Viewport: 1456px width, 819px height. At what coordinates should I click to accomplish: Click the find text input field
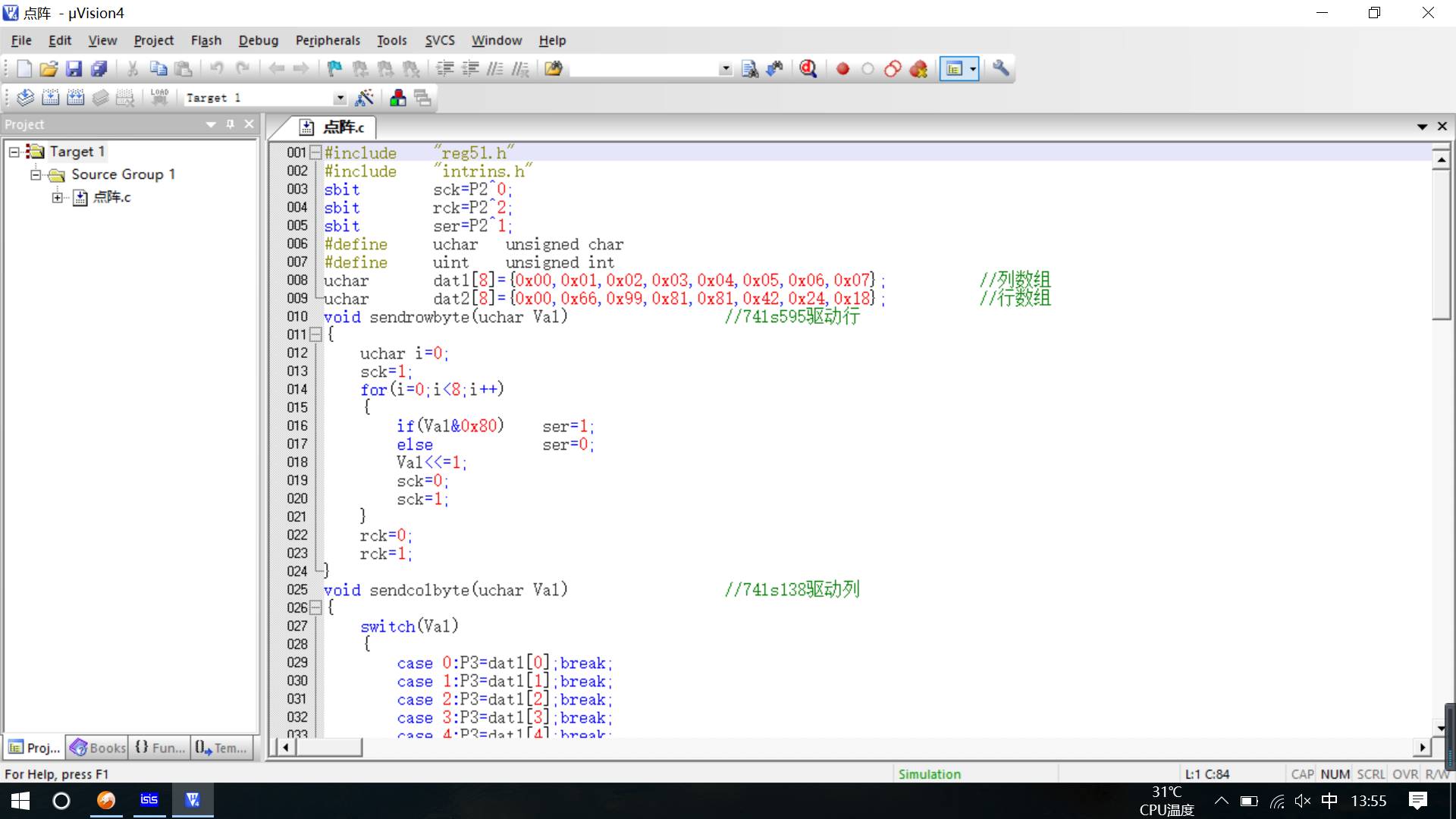644,69
